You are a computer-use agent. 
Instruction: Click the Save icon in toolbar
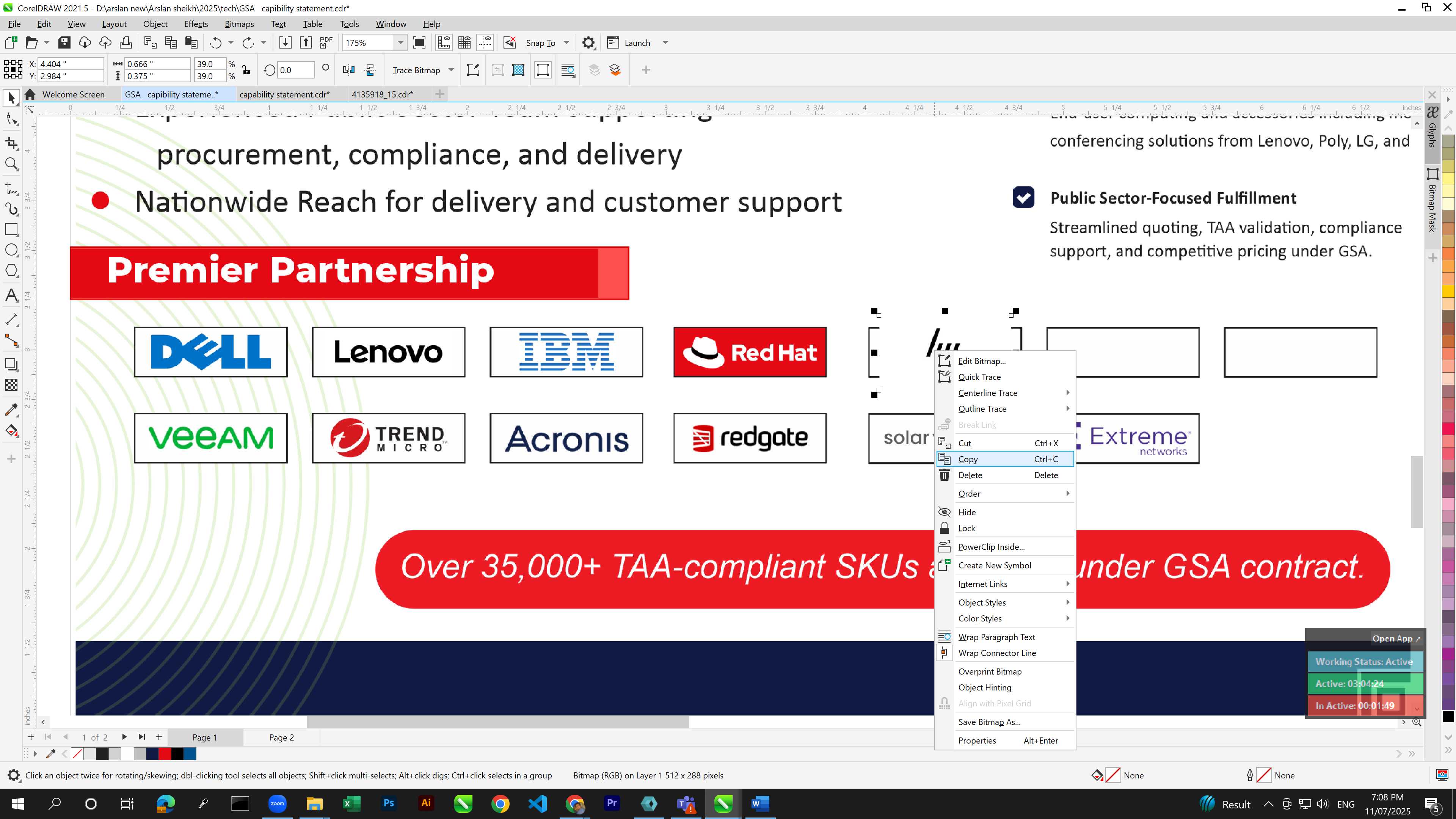pos(64,42)
